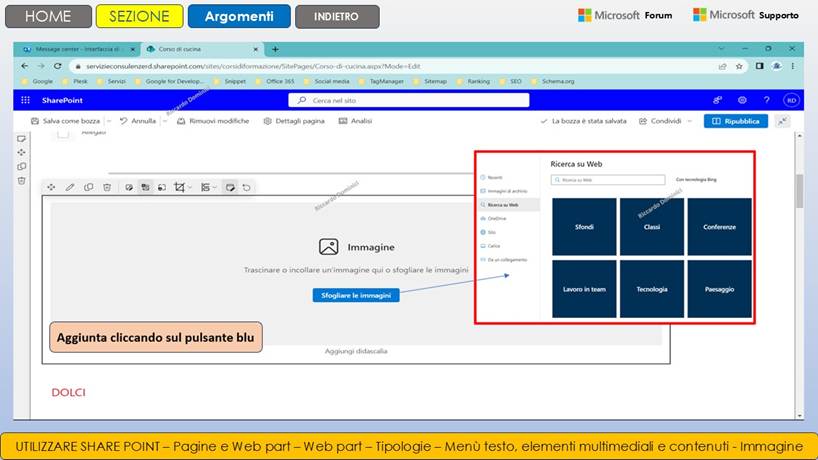The height and width of the screenshot is (460, 818).
Task: Select the crop tool in image toolbar
Action: pos(179,187)
